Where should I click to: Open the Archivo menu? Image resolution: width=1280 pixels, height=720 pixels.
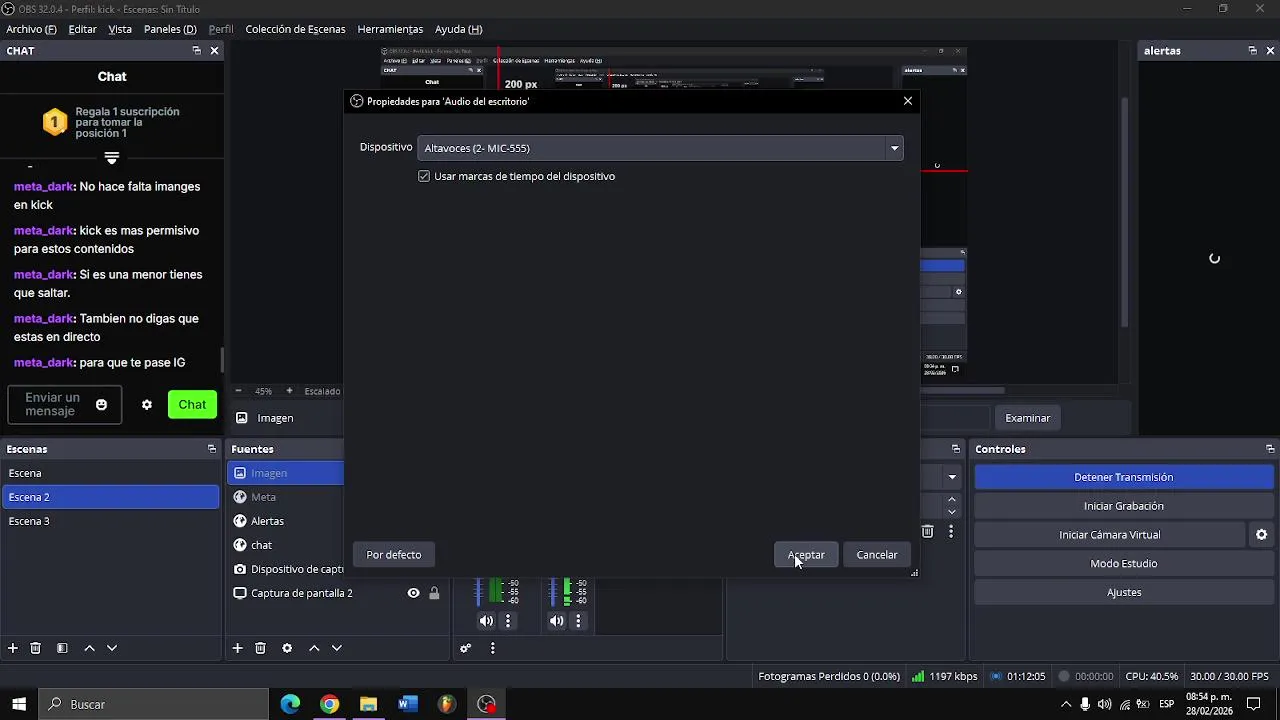coord(31,29)
